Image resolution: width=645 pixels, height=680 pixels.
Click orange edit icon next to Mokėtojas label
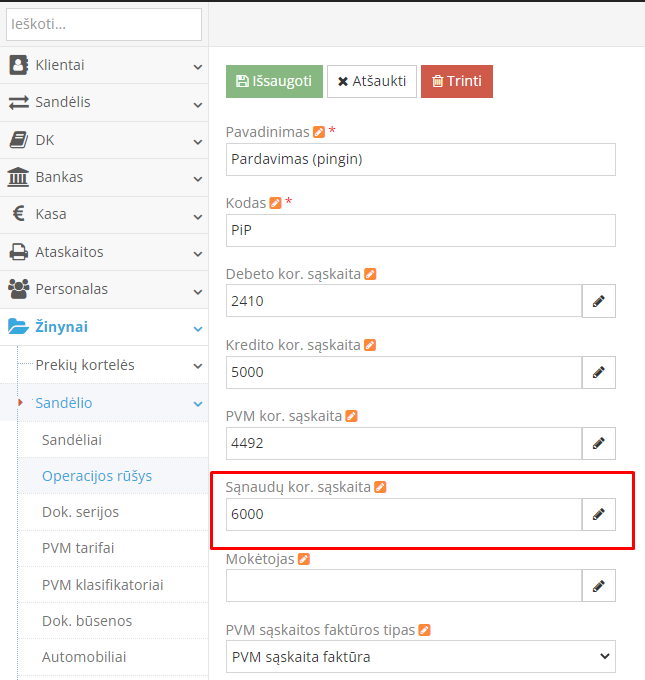coord(304,559)
